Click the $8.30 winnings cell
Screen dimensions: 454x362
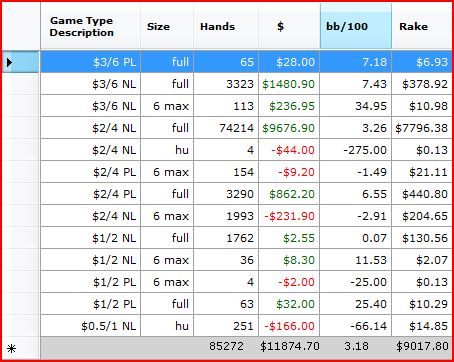(289, 260)
